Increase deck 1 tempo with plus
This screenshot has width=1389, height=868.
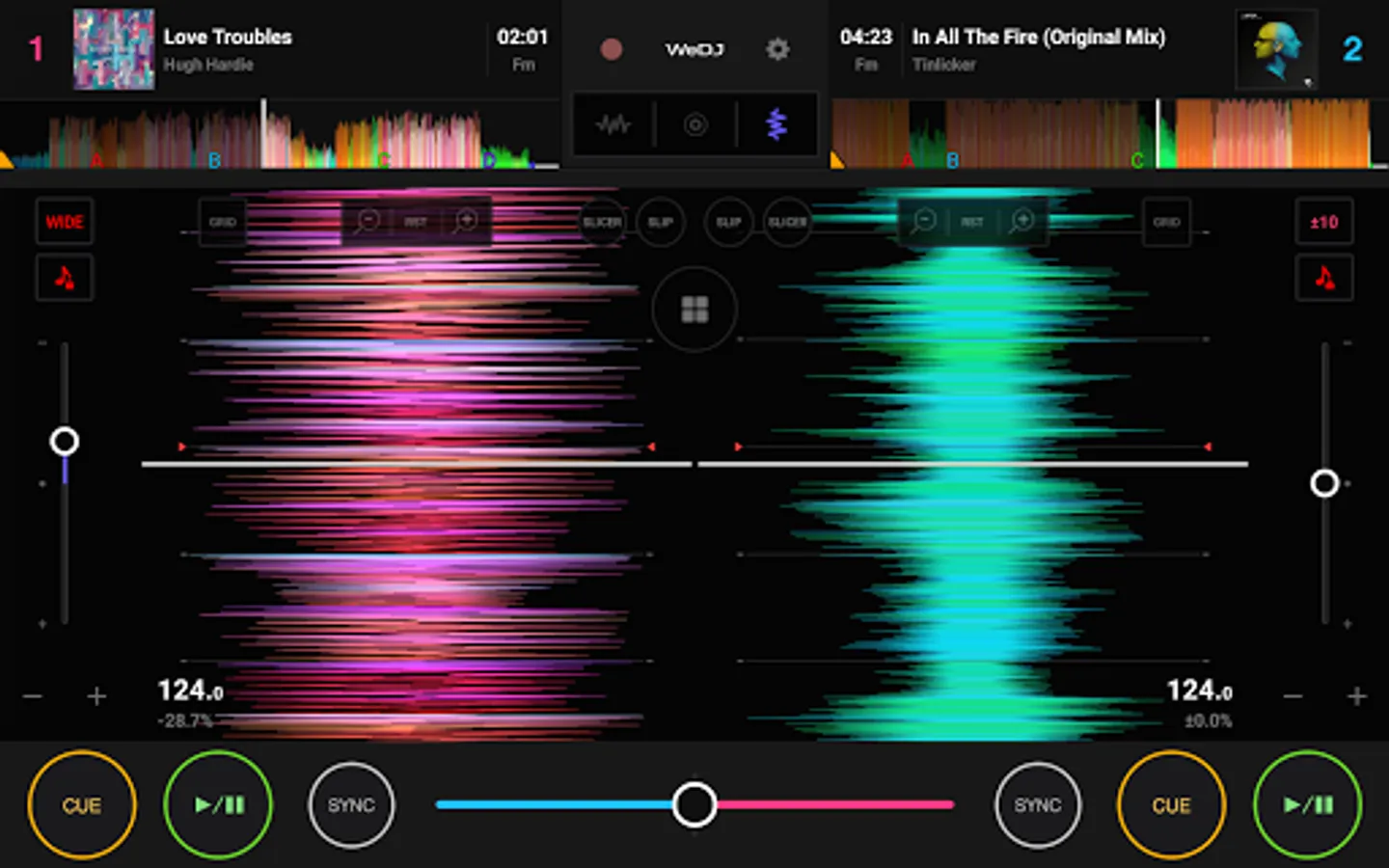coord(96,696)
